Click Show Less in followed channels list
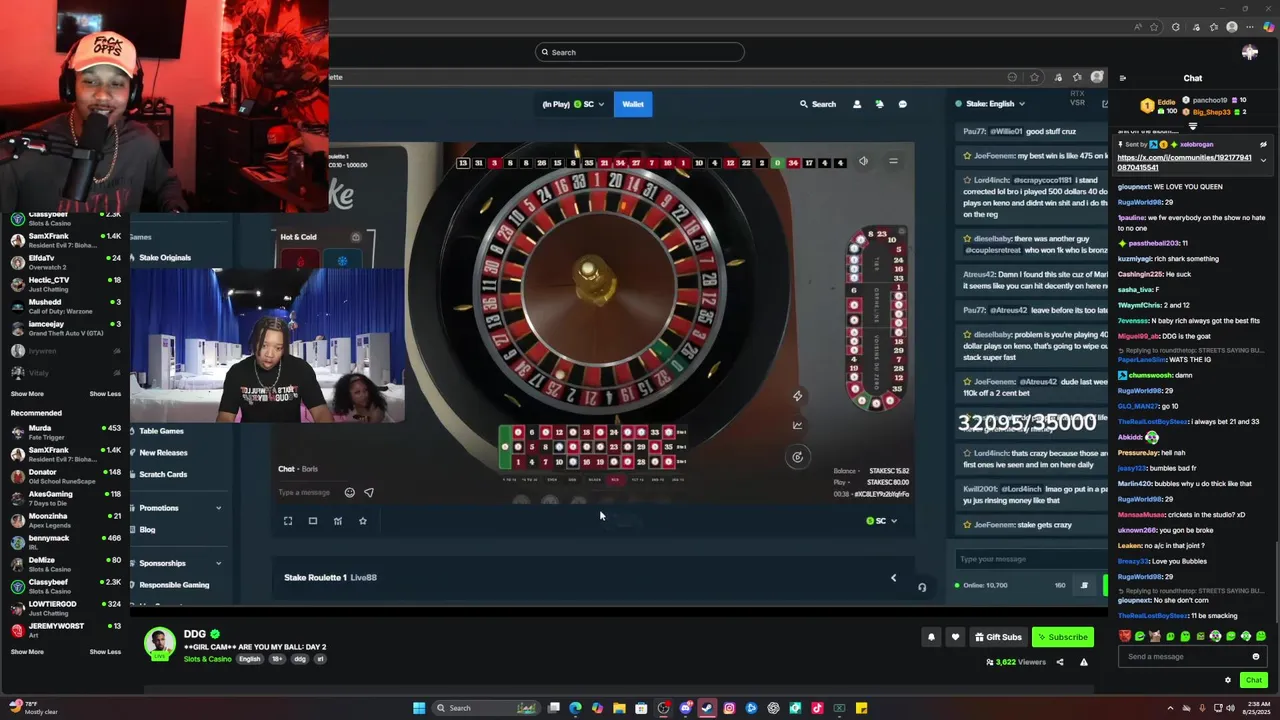This screenshot has height=720, width=1280. tap(105, 393)
